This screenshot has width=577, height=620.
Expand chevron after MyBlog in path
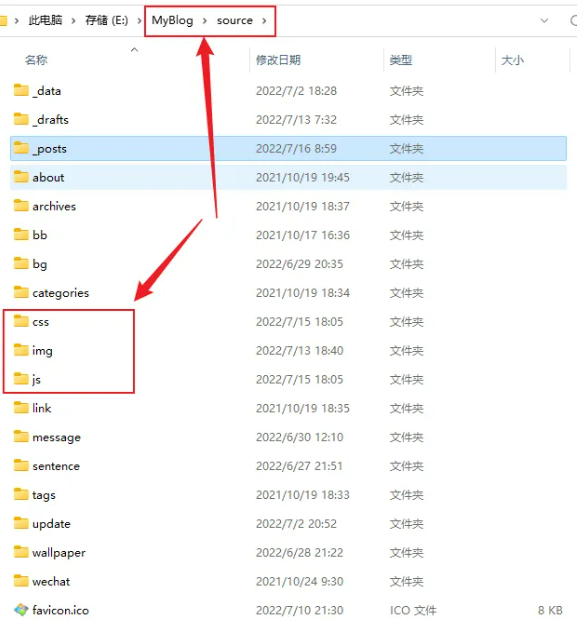coord(205,21)
